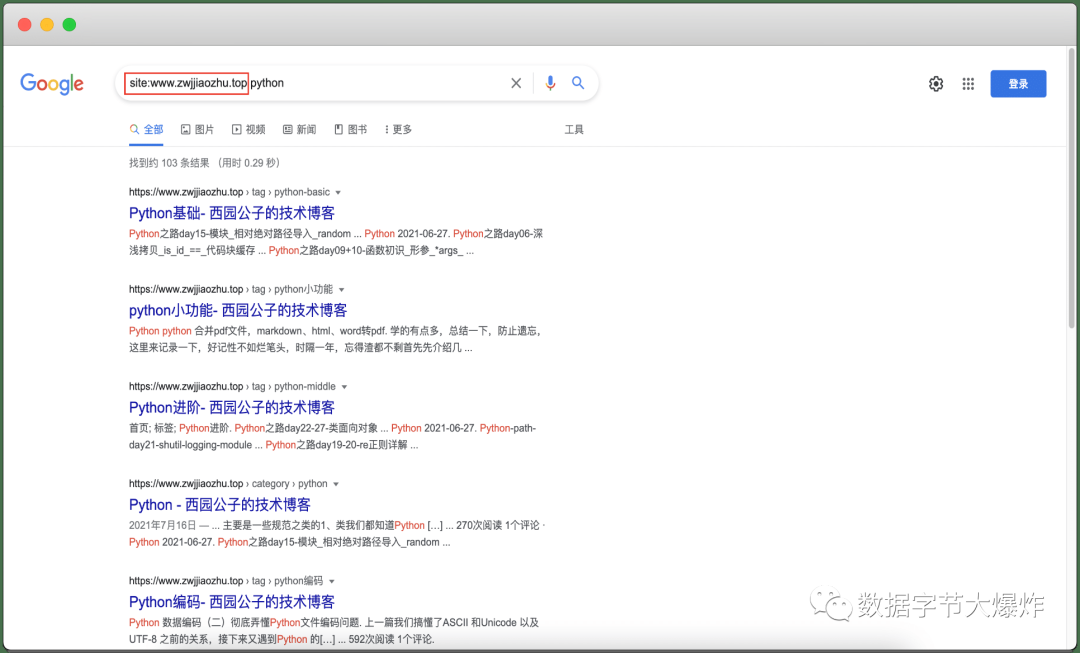This screenshot has height=653, width=1080.
Task: Click the 登录 sign-in button
Action: (1018, 84)
